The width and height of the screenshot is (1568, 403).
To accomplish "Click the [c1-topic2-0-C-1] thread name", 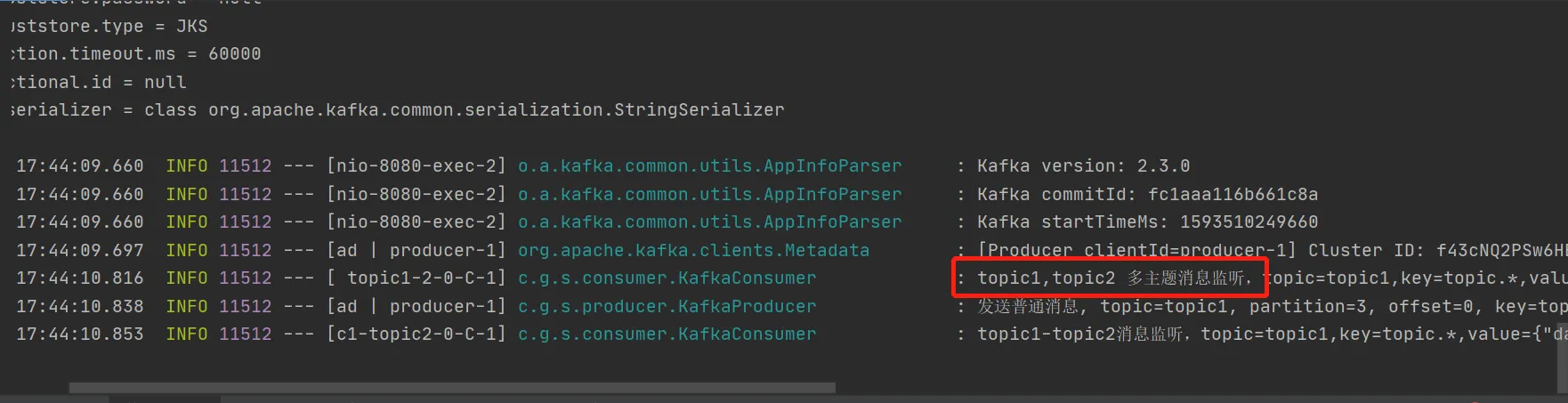I will point(416,334).
